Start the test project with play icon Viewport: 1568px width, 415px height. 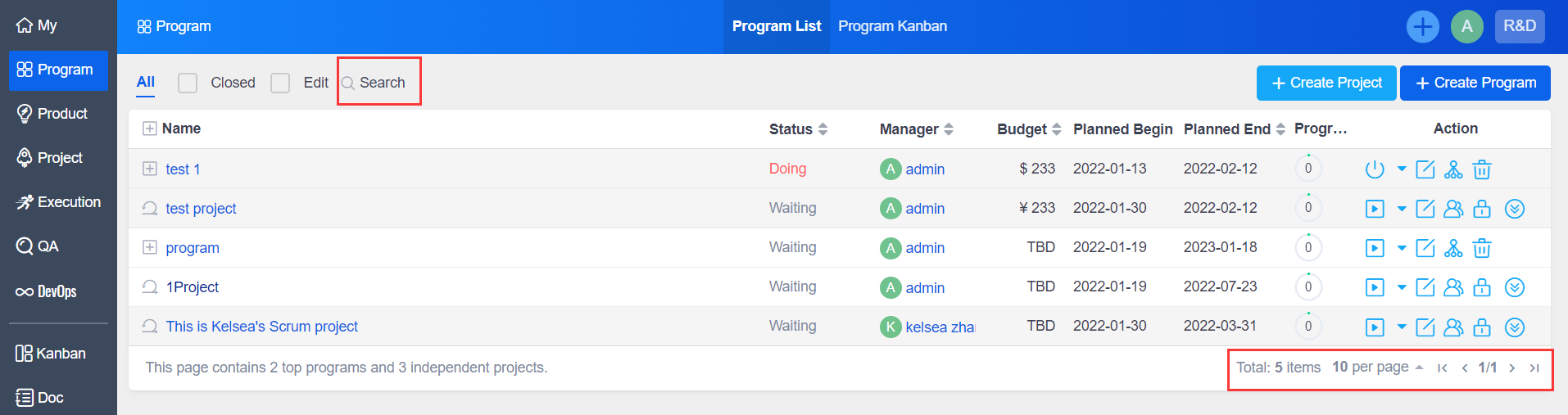[x=1375, y=209]
